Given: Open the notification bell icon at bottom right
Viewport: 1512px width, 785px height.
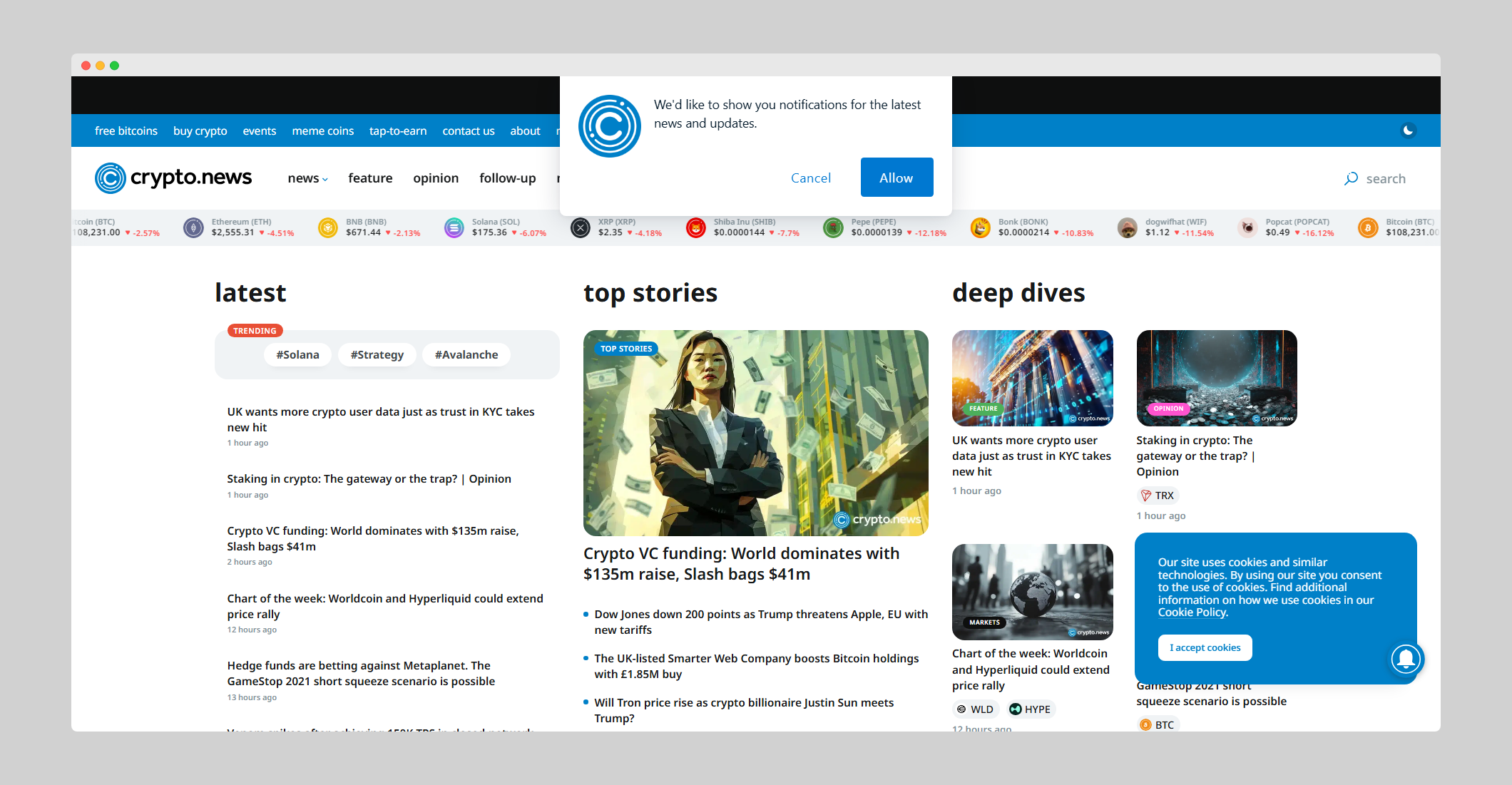Looking at the screenshot, I should coord(1406,658).
